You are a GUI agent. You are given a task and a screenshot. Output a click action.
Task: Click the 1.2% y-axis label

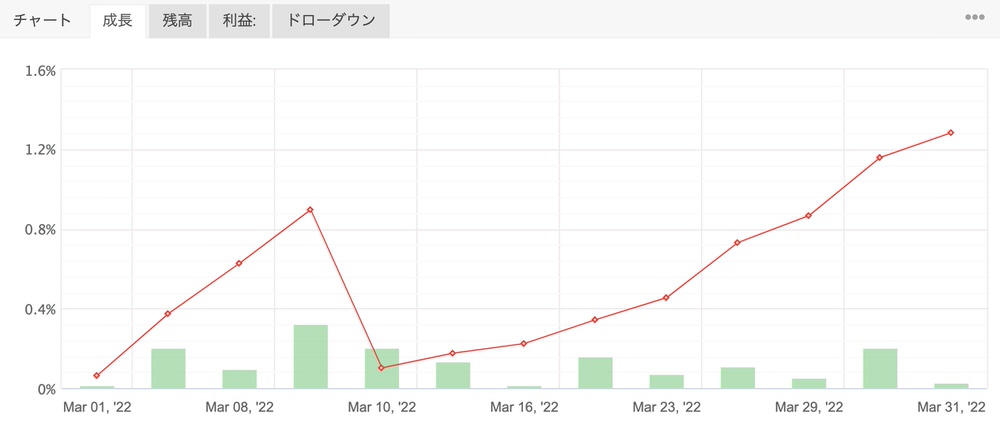(40, 150)
